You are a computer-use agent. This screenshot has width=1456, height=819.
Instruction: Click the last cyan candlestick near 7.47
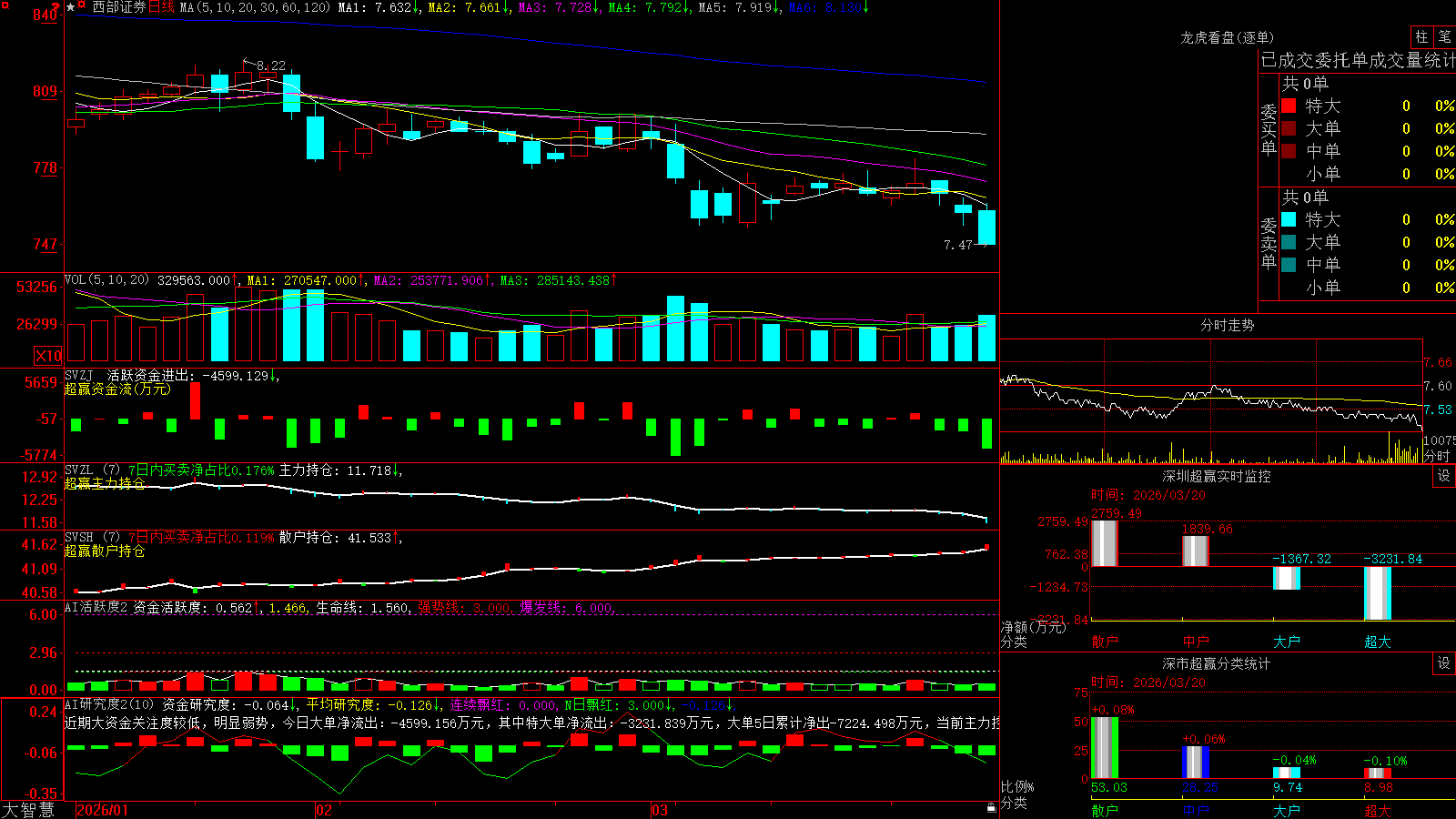click(x=986, y=227)
